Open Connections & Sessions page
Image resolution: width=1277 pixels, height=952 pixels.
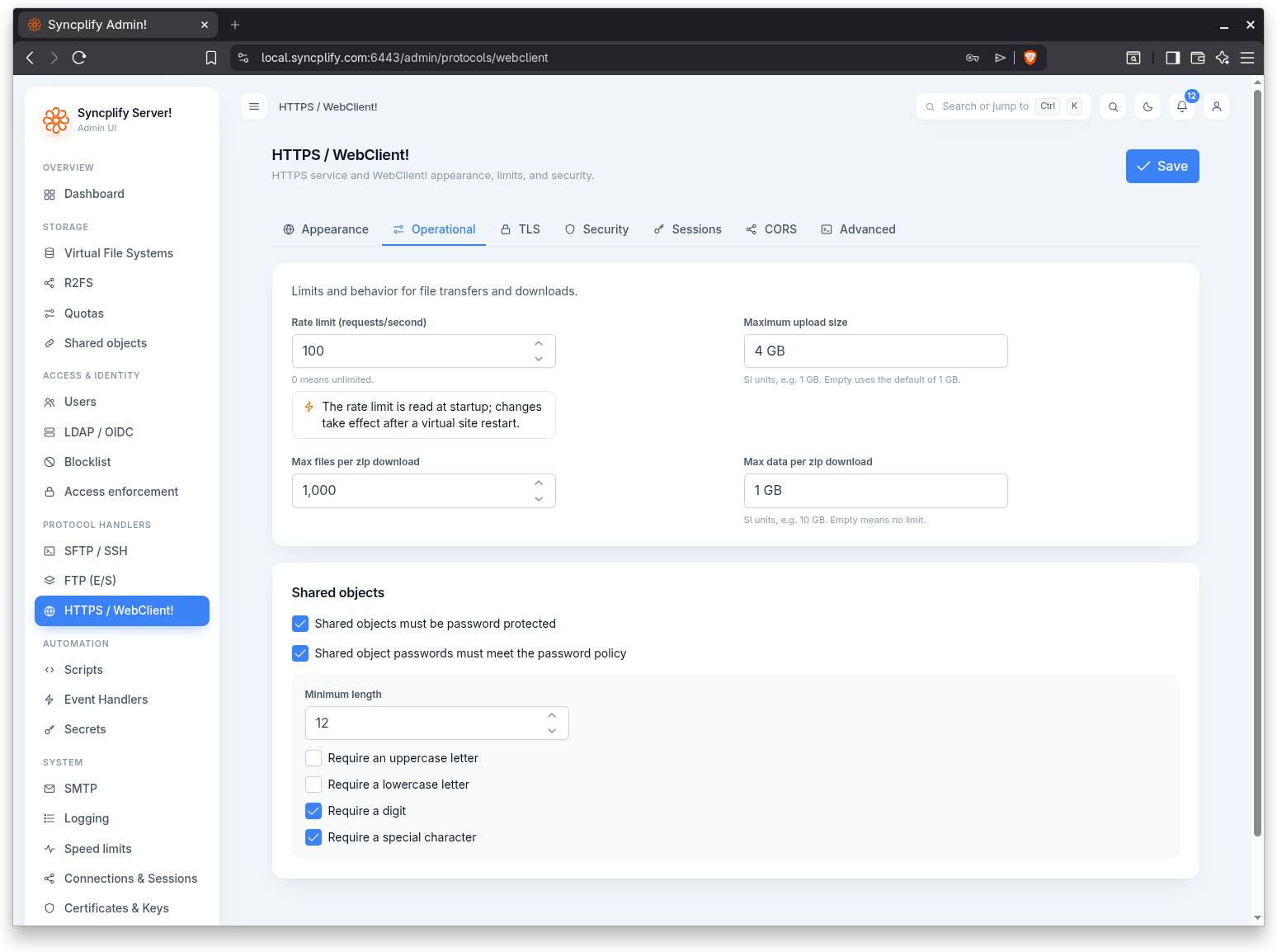pyautogui.click(x=122, y=879)
